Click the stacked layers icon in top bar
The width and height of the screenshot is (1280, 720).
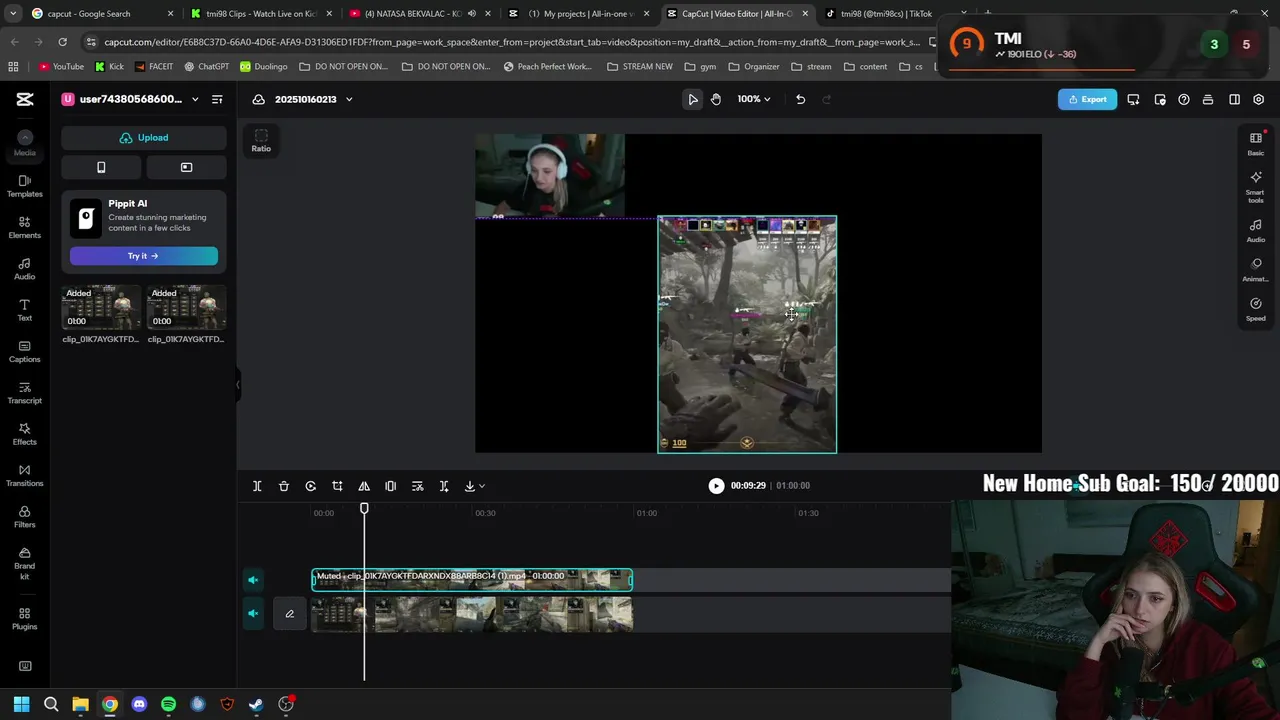1208,99
